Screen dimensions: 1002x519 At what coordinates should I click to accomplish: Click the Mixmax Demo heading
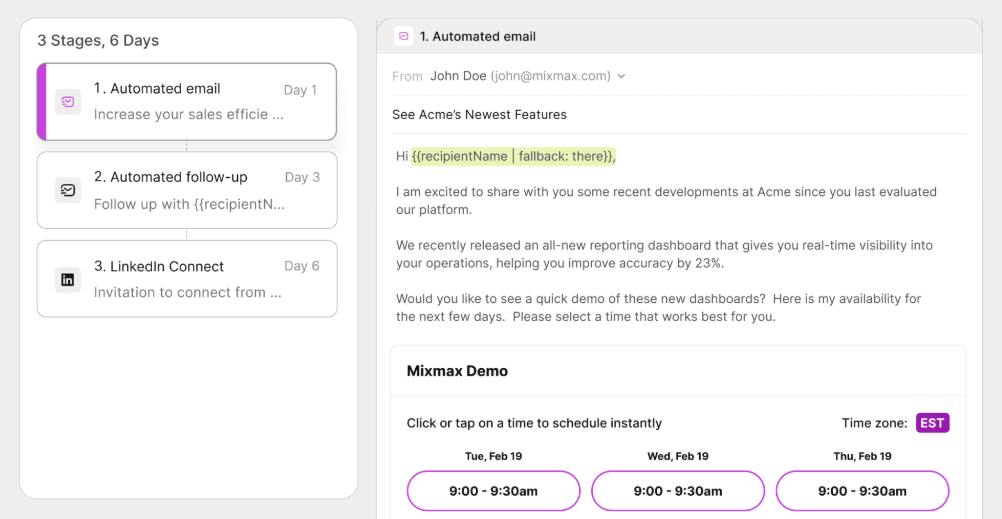tap(458, 371)
